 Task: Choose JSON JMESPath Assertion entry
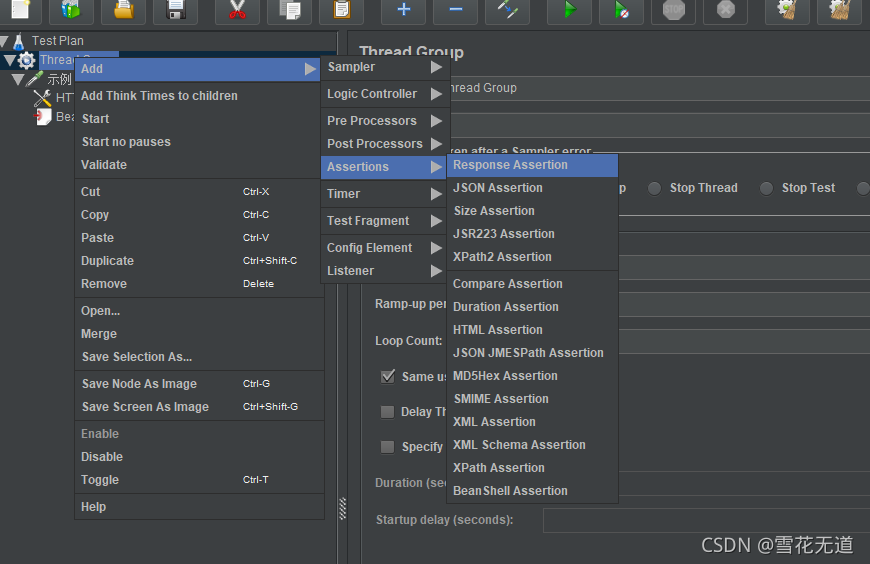click(533, 353)
